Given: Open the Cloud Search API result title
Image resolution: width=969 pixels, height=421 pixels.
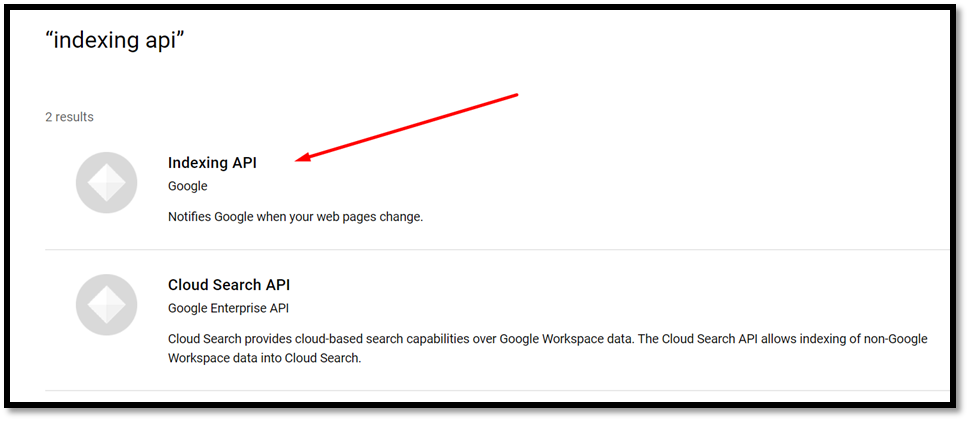Looking at the screenshot, I should pos(229,285).
